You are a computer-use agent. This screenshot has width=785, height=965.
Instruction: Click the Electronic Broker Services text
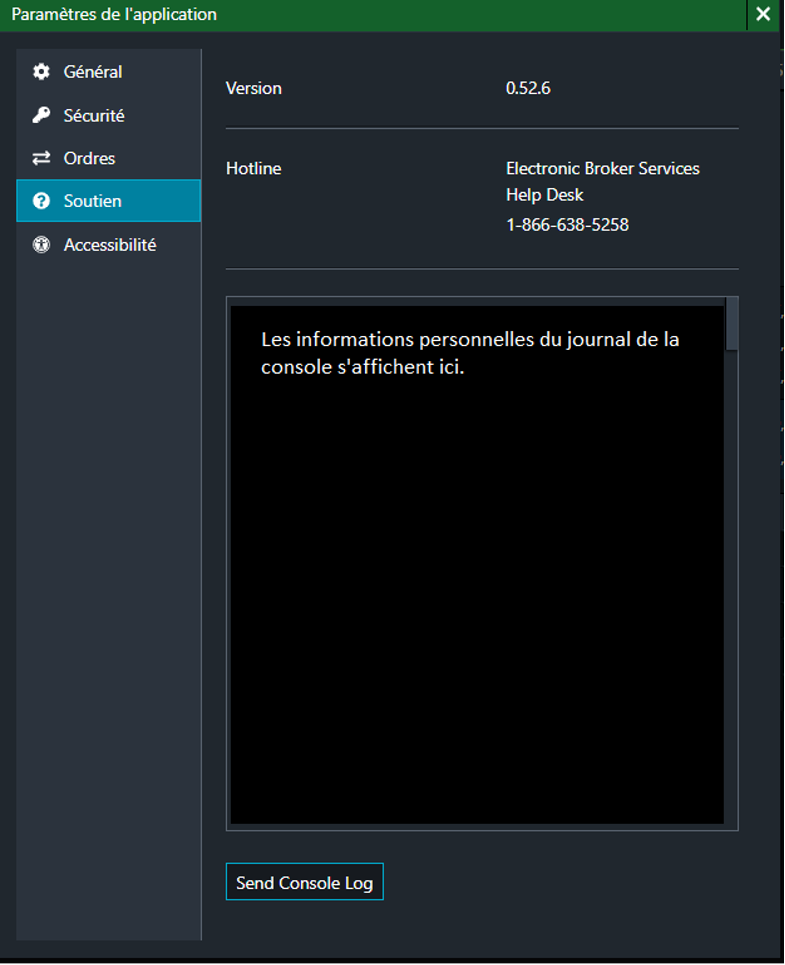click(x=602, y=168)
